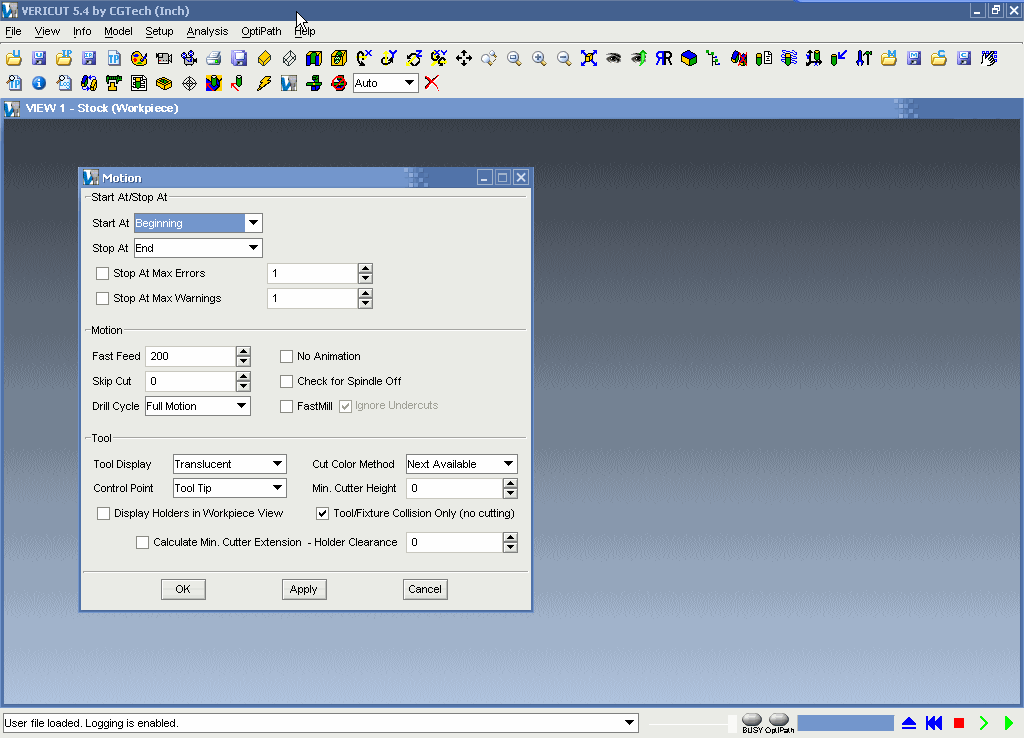
Task: Click Cancel in the Motion dialog
Action: tap(425, 590)
